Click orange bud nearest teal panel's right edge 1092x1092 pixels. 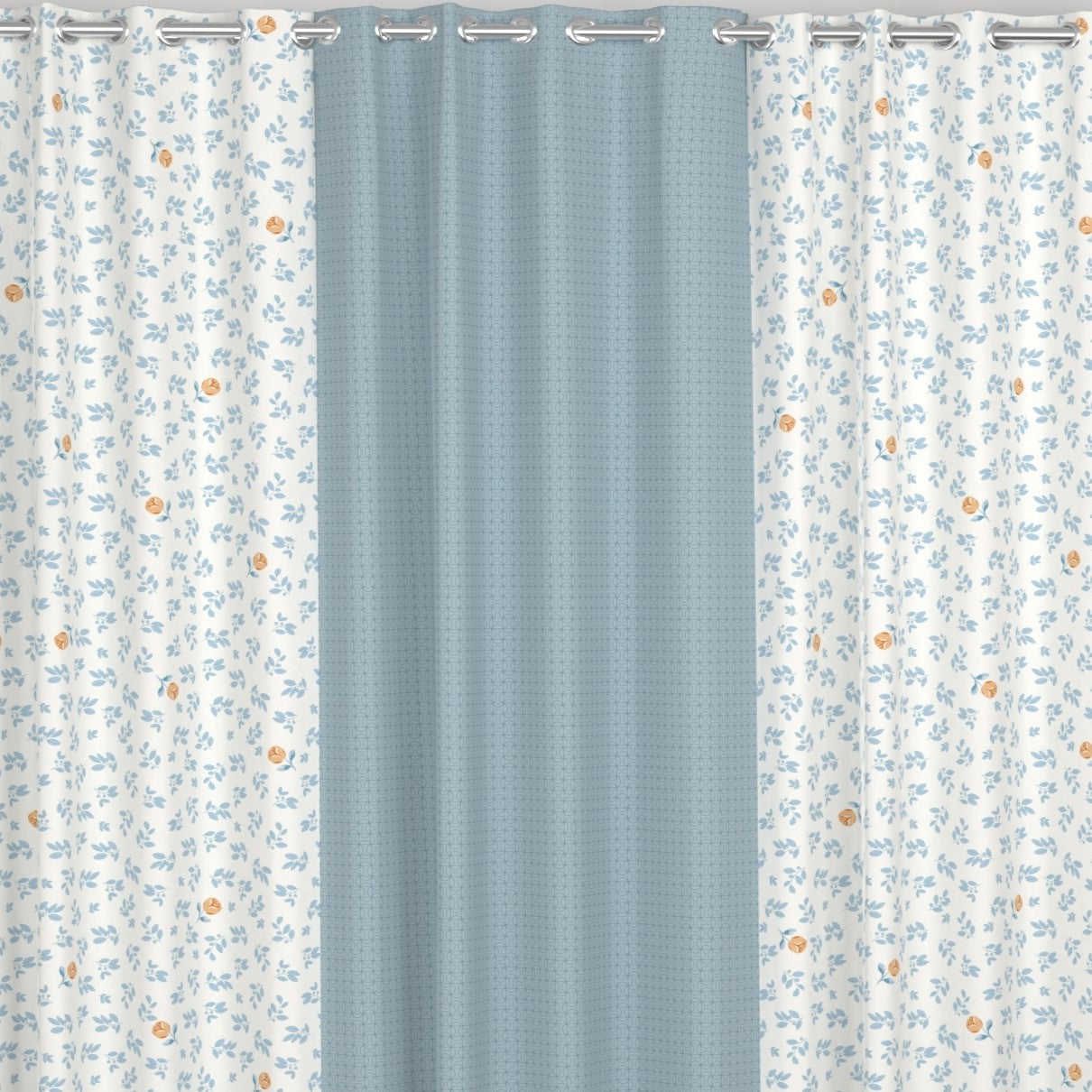pos(785,421)
